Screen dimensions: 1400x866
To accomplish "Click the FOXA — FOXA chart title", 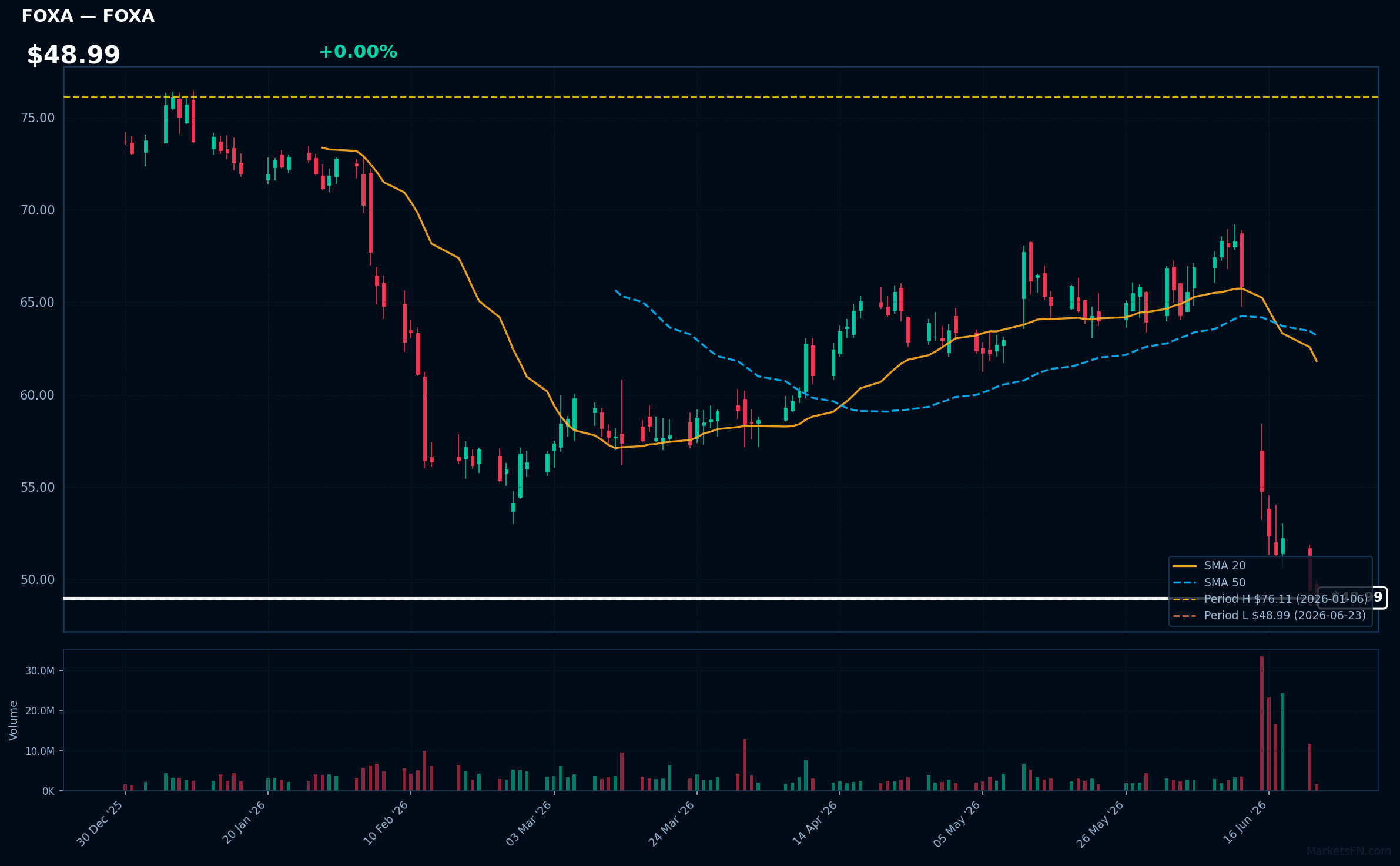I will pos(88,16).
